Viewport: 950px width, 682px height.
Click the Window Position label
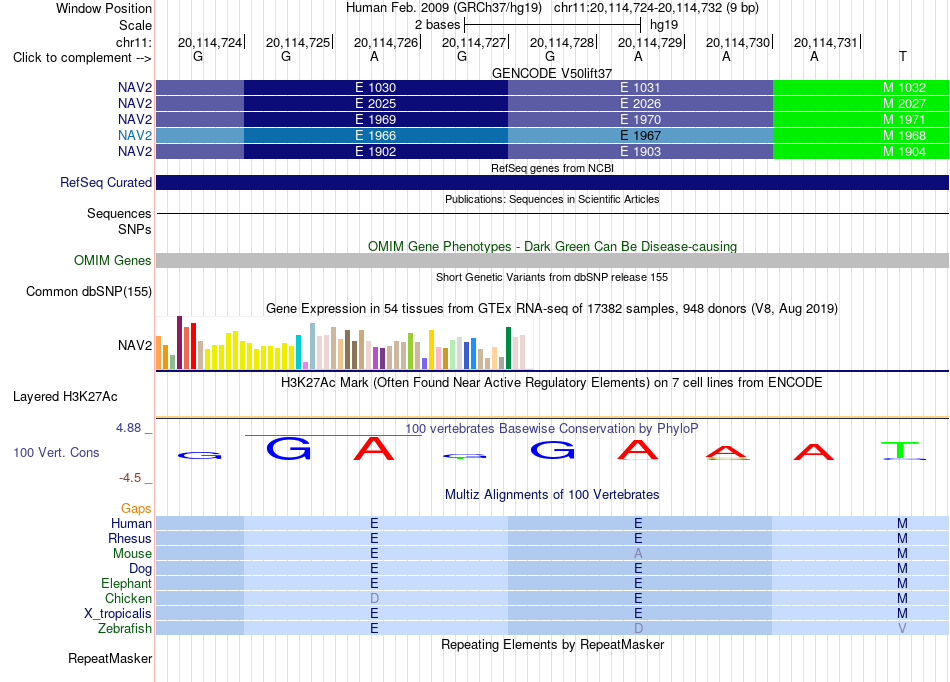104,8
